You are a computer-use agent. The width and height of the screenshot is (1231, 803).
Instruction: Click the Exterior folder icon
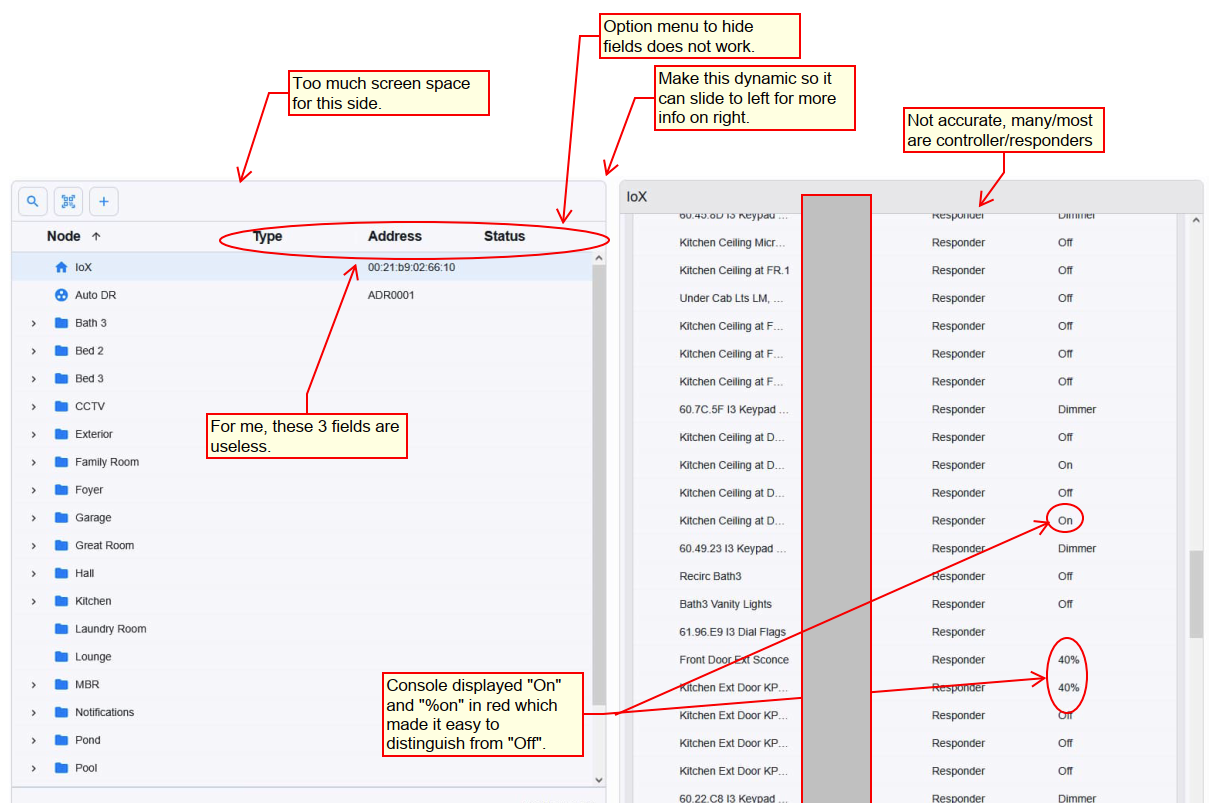tap(61, 434)
